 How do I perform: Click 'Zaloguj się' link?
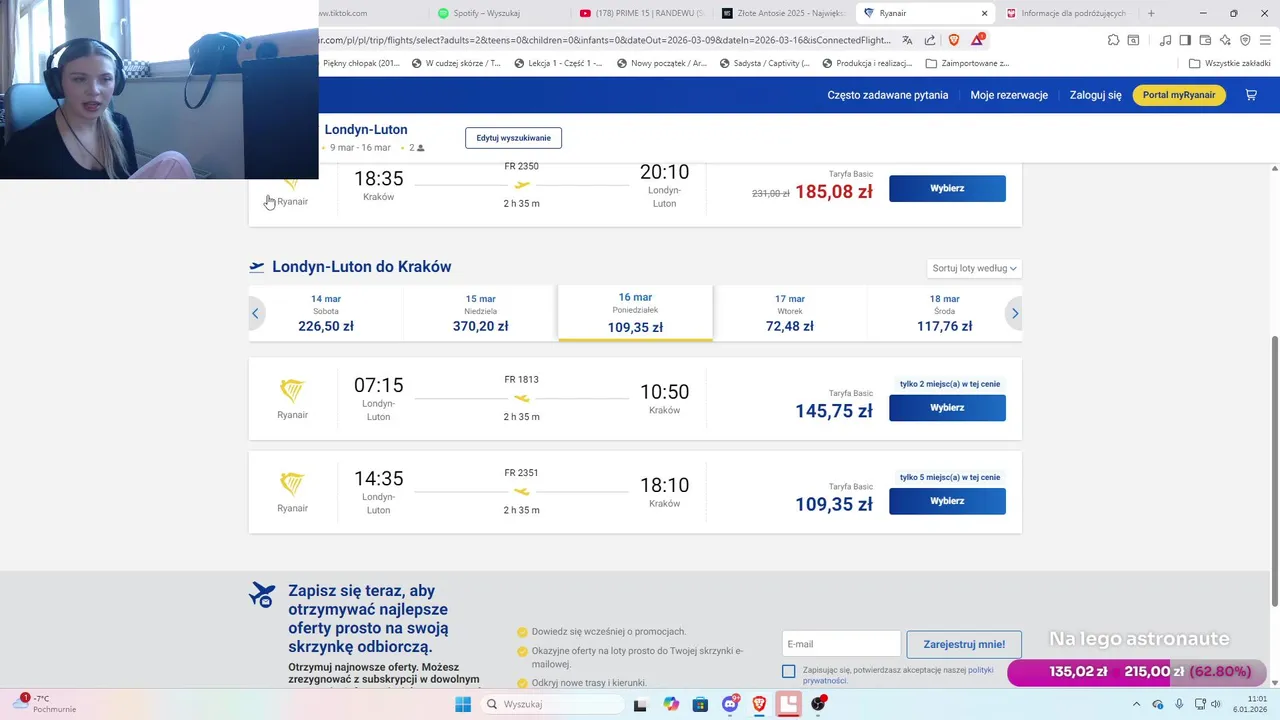(1096, 95)
